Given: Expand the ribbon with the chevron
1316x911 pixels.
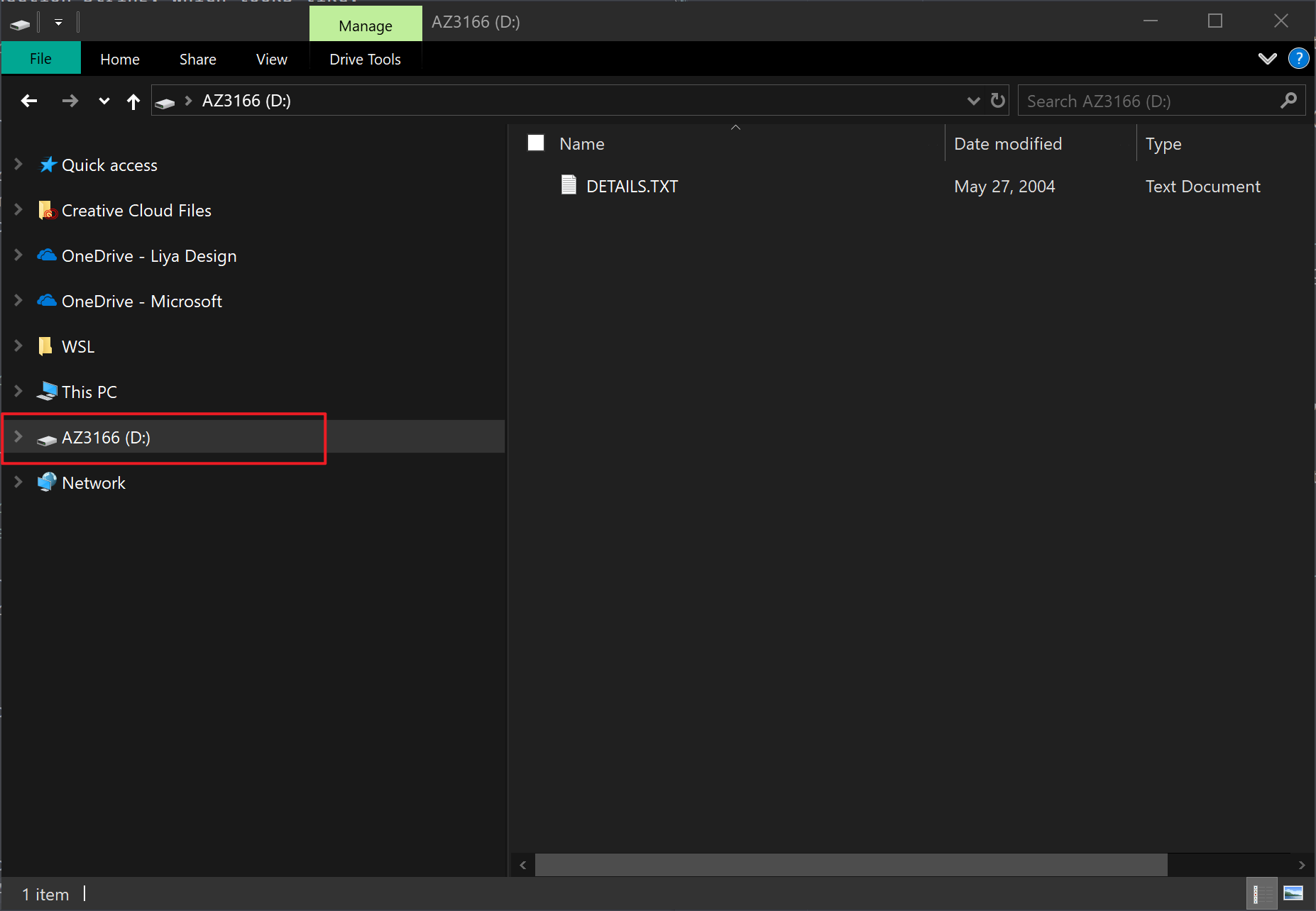Looking at the screenshot, I should click(1267, 59).
